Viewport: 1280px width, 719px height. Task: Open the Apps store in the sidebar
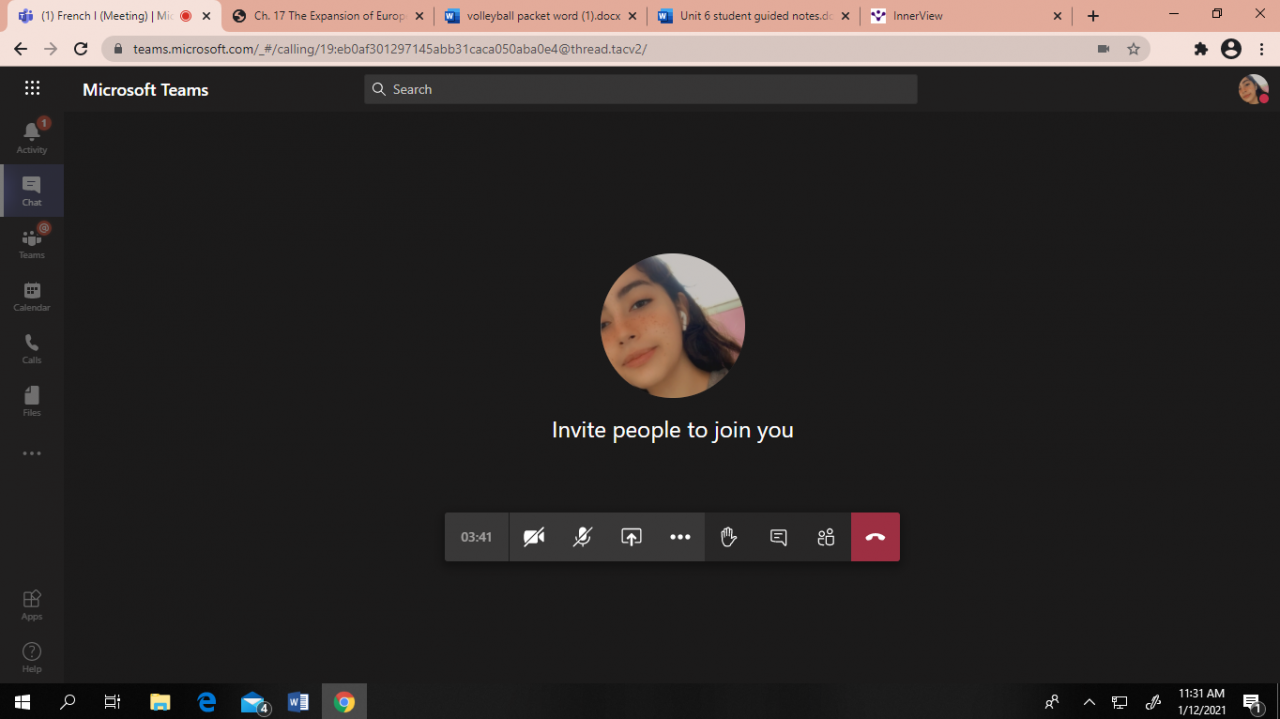32,604
